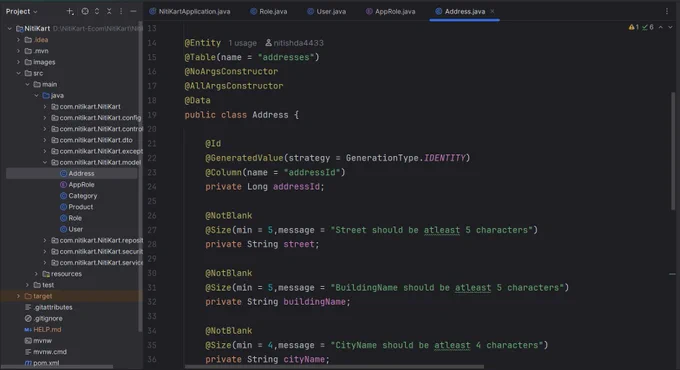Click author hint nitishda4433
680x370 pixels.
tap(294, 43)
